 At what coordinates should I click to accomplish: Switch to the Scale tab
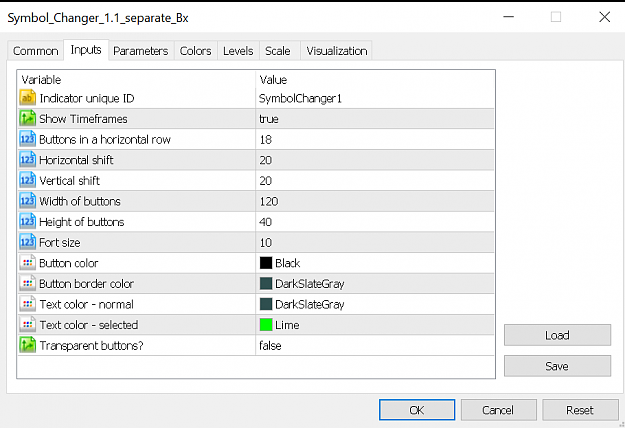tap(278, 51)
